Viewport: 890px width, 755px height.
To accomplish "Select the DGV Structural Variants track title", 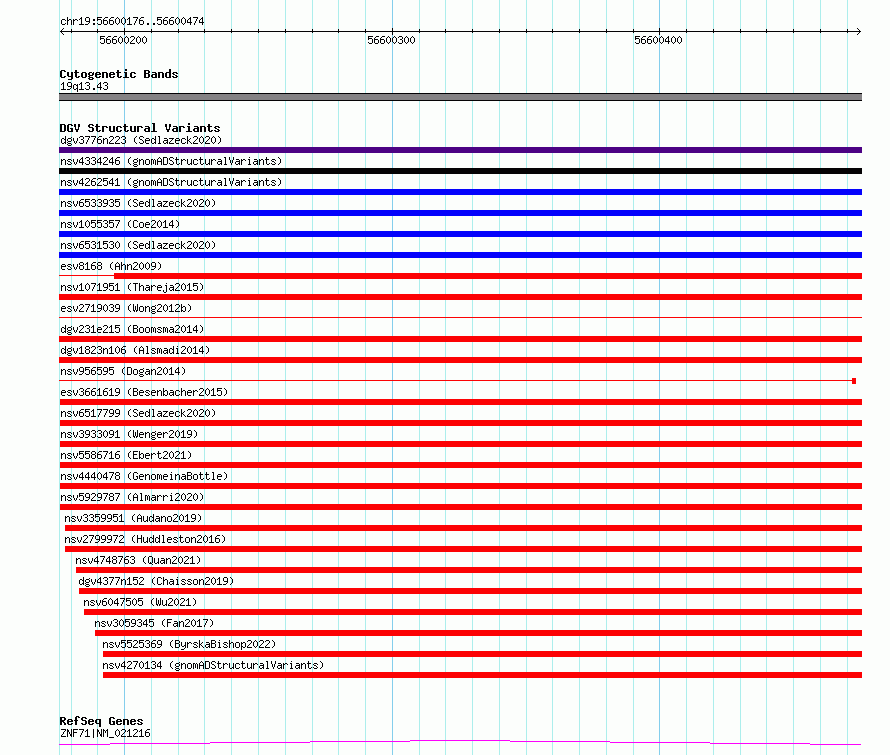I will [x=140, y=128].
